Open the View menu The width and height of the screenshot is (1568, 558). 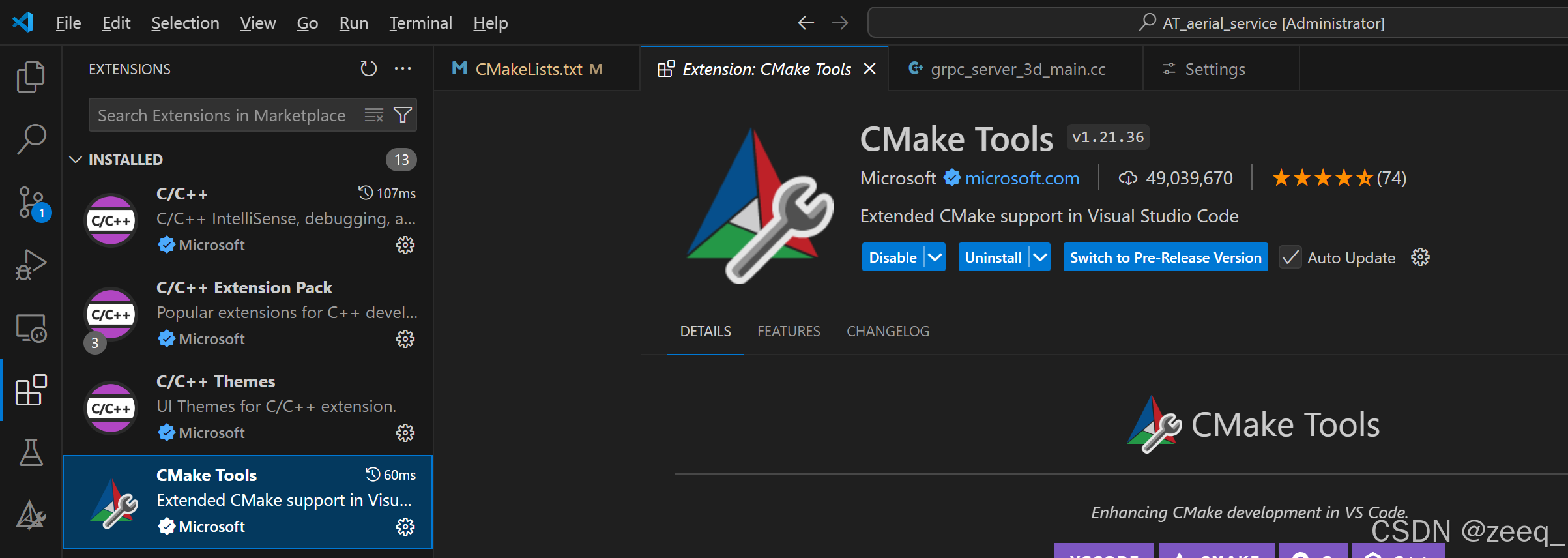(258, 23)
